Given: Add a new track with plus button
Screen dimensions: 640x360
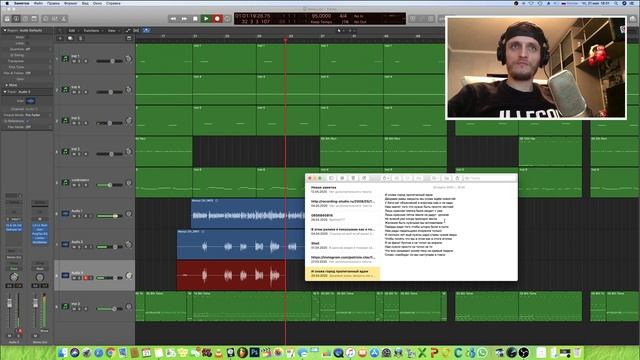Looking at the screenshot, I should (60, 38).
